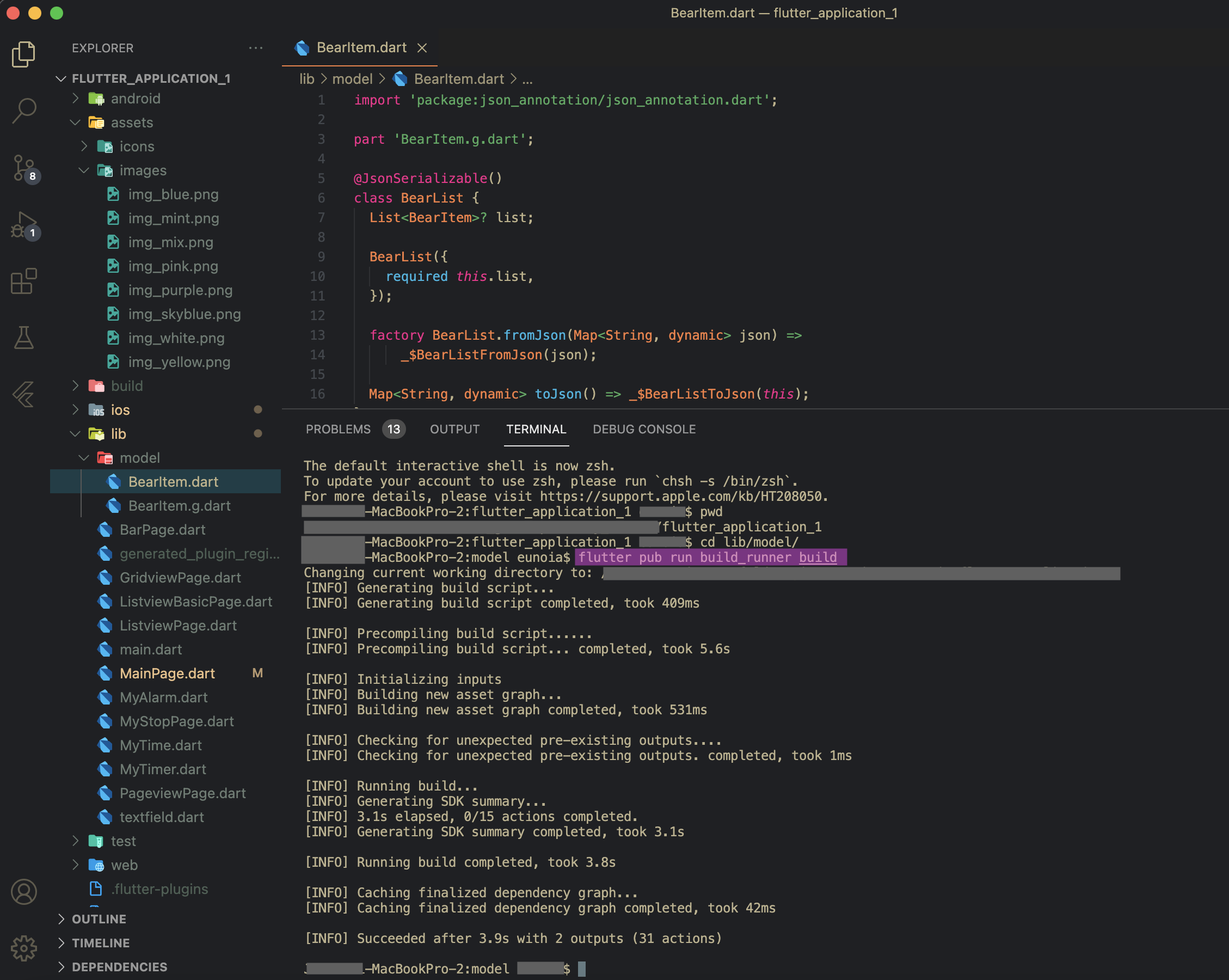Image resolution: width=1229 pixels, height=980 pixels.
Task: Switch to the DEBUG CONSOLE tab
Action: coord(643,429)
